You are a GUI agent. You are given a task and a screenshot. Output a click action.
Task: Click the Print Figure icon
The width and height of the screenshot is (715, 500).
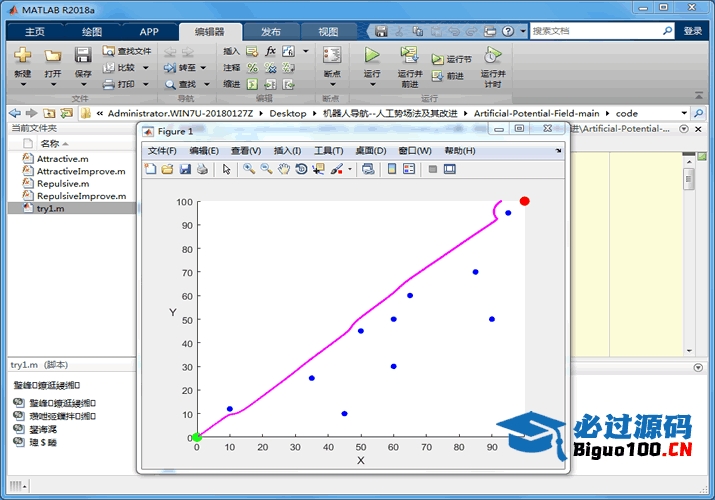[x=202, y=169]
